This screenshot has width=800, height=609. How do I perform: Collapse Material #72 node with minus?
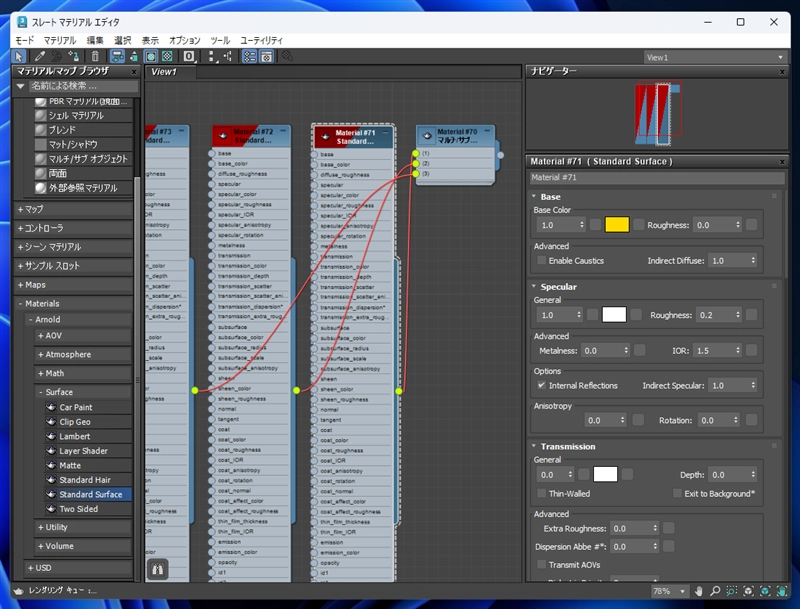click(x=283, y=131)
